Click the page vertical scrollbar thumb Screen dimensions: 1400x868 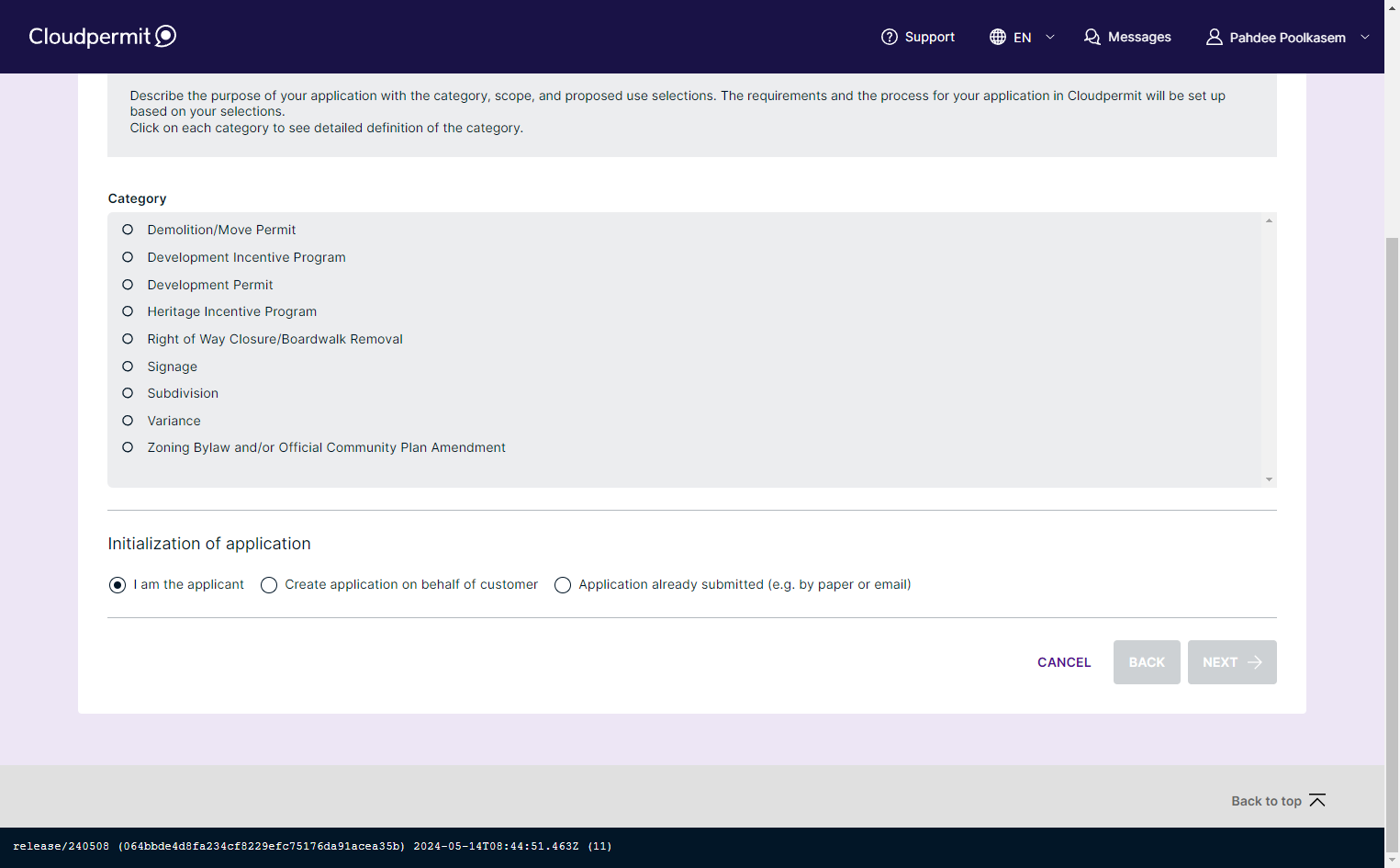pyautogui.click(x=1392, y=545)
